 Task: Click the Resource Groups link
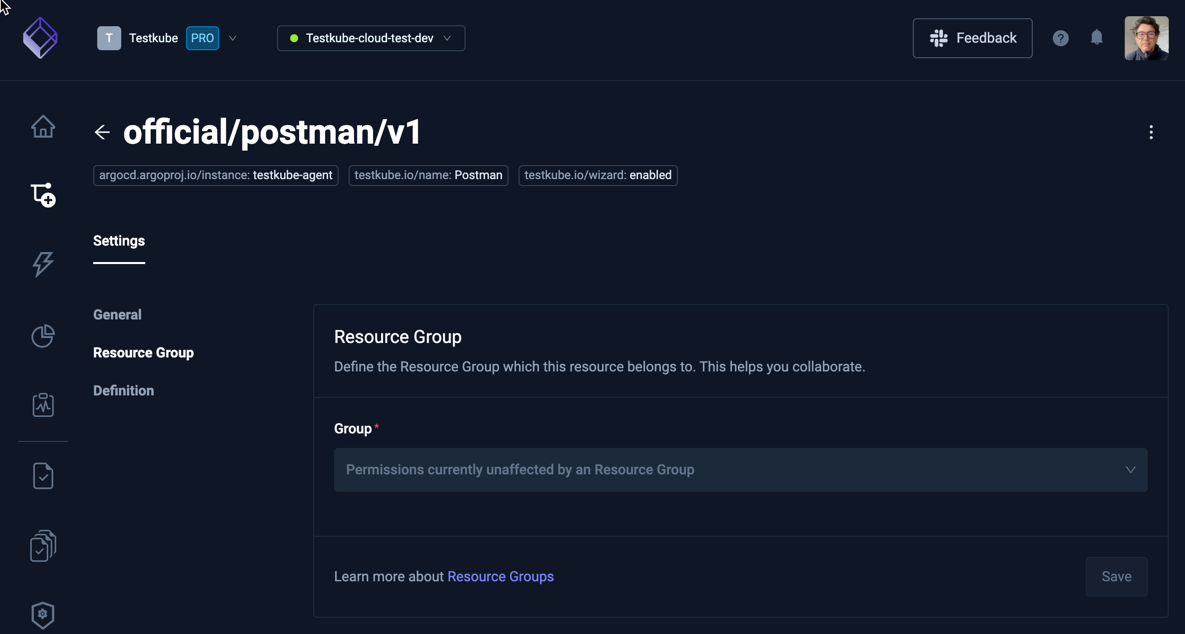click(x=500, y=576)
